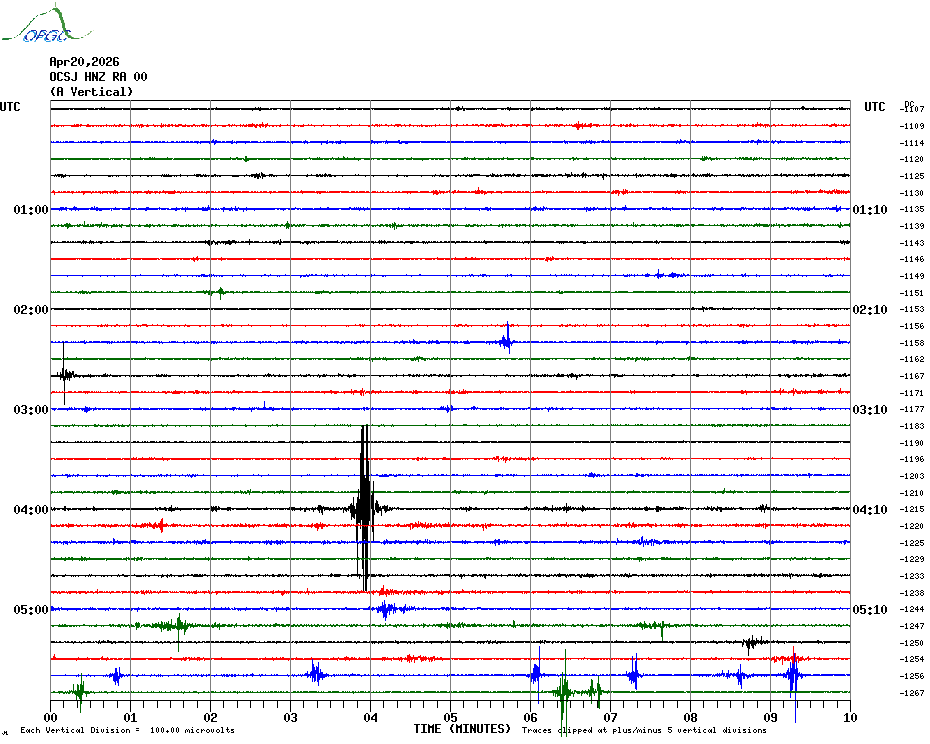Click the DC offset value "-1135"
The height and width of the screenshot is (744, 930).
[x=912, y=209]
